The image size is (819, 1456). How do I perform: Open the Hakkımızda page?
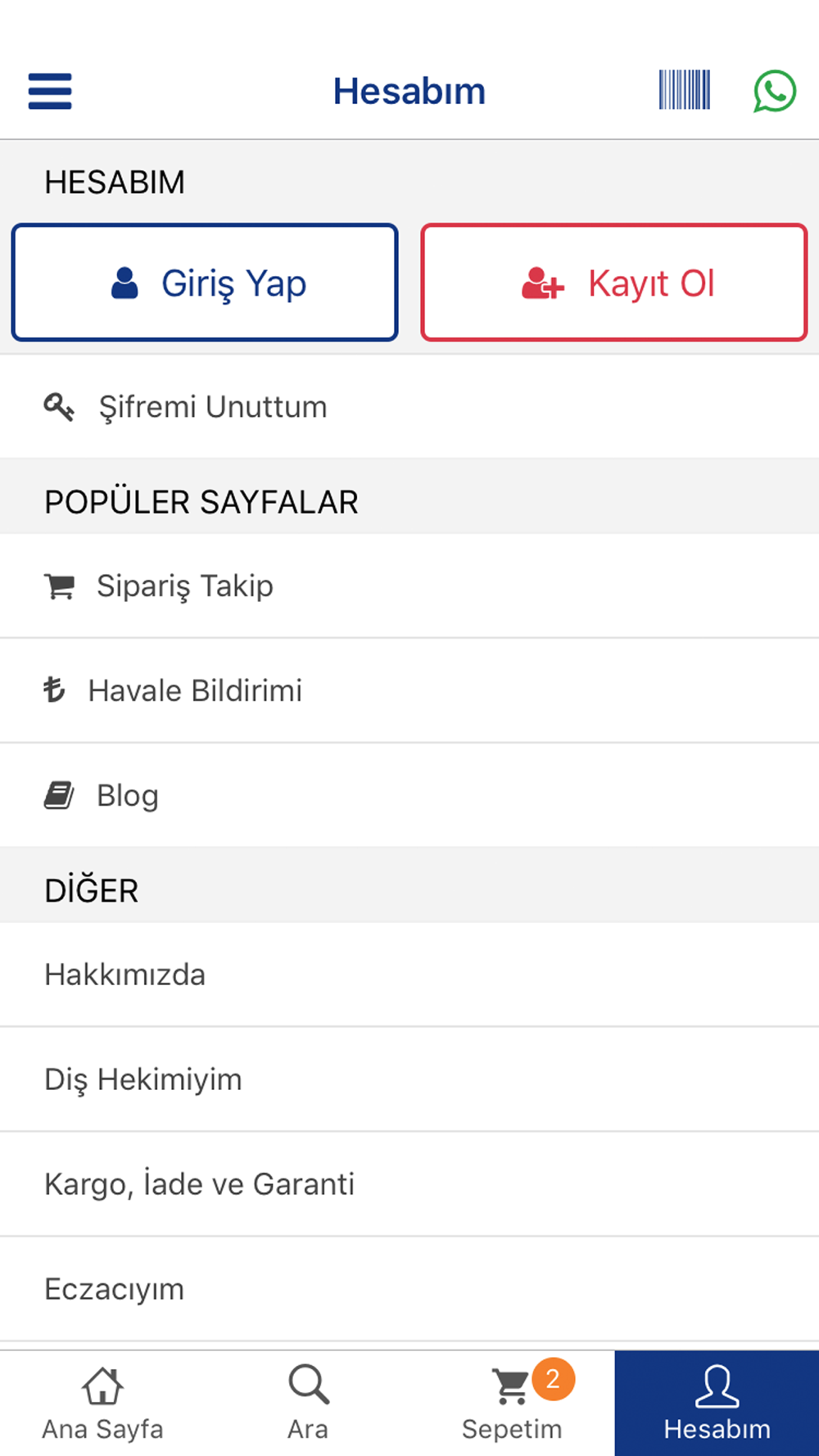point(409,974)
